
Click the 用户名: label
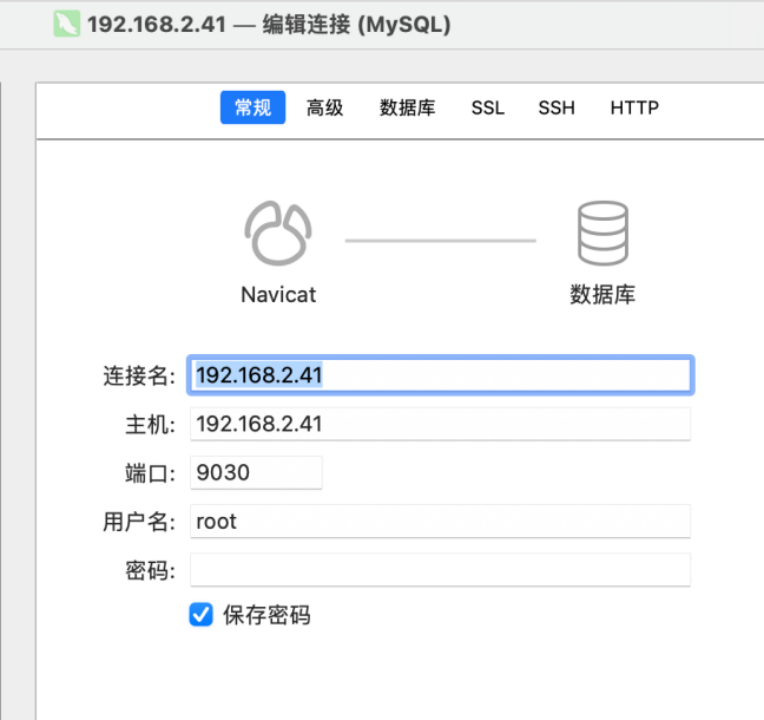(x=139, y=522)
